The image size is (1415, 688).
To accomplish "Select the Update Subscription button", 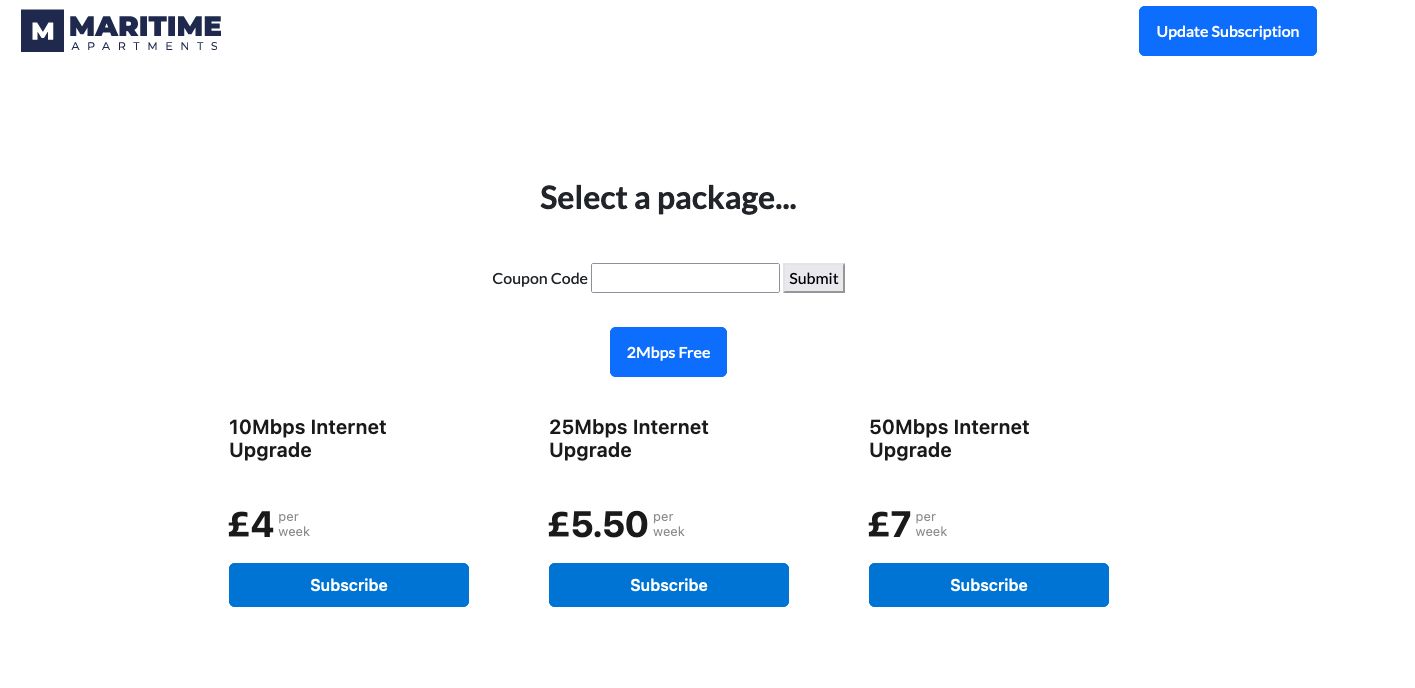I will [1227, 31].
